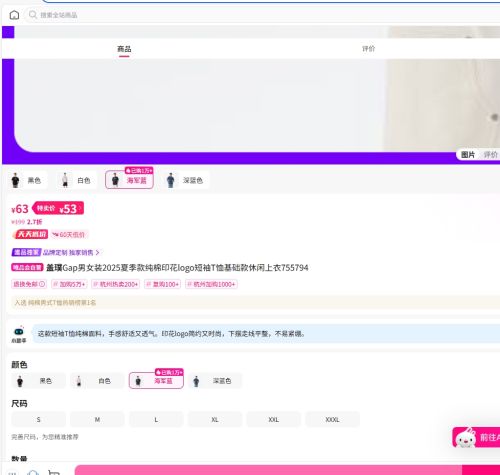Open the 品牌定制 独家销售 link
The height and width of the screenshot is (475, 500).
tap(71, 253)
